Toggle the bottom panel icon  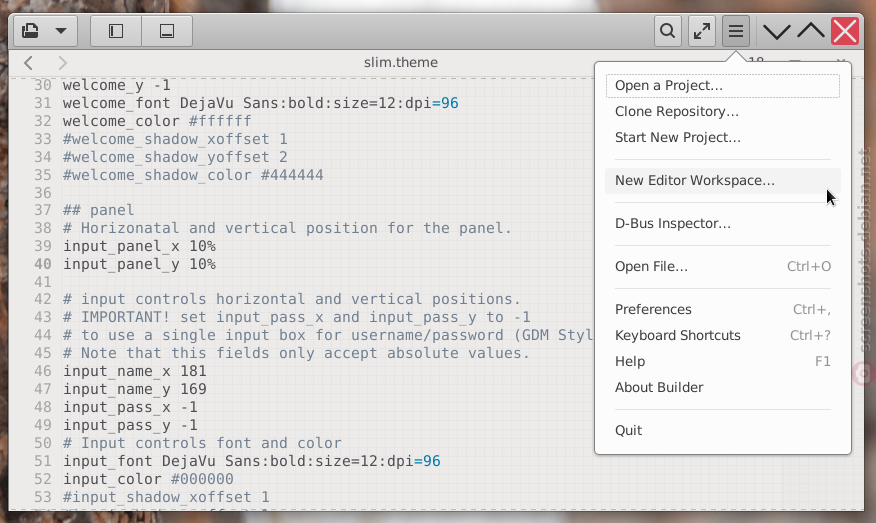pos(166,31)
